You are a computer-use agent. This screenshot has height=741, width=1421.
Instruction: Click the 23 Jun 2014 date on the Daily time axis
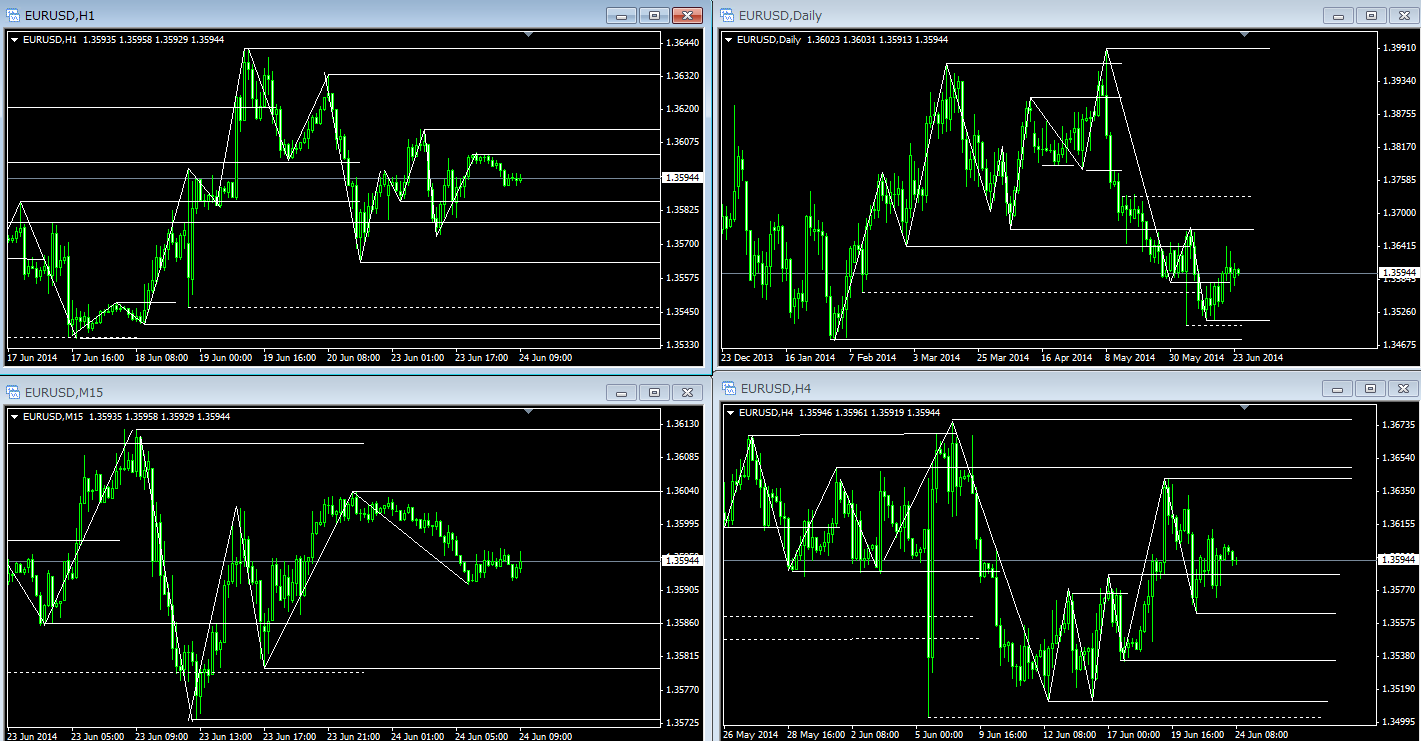1257,357
